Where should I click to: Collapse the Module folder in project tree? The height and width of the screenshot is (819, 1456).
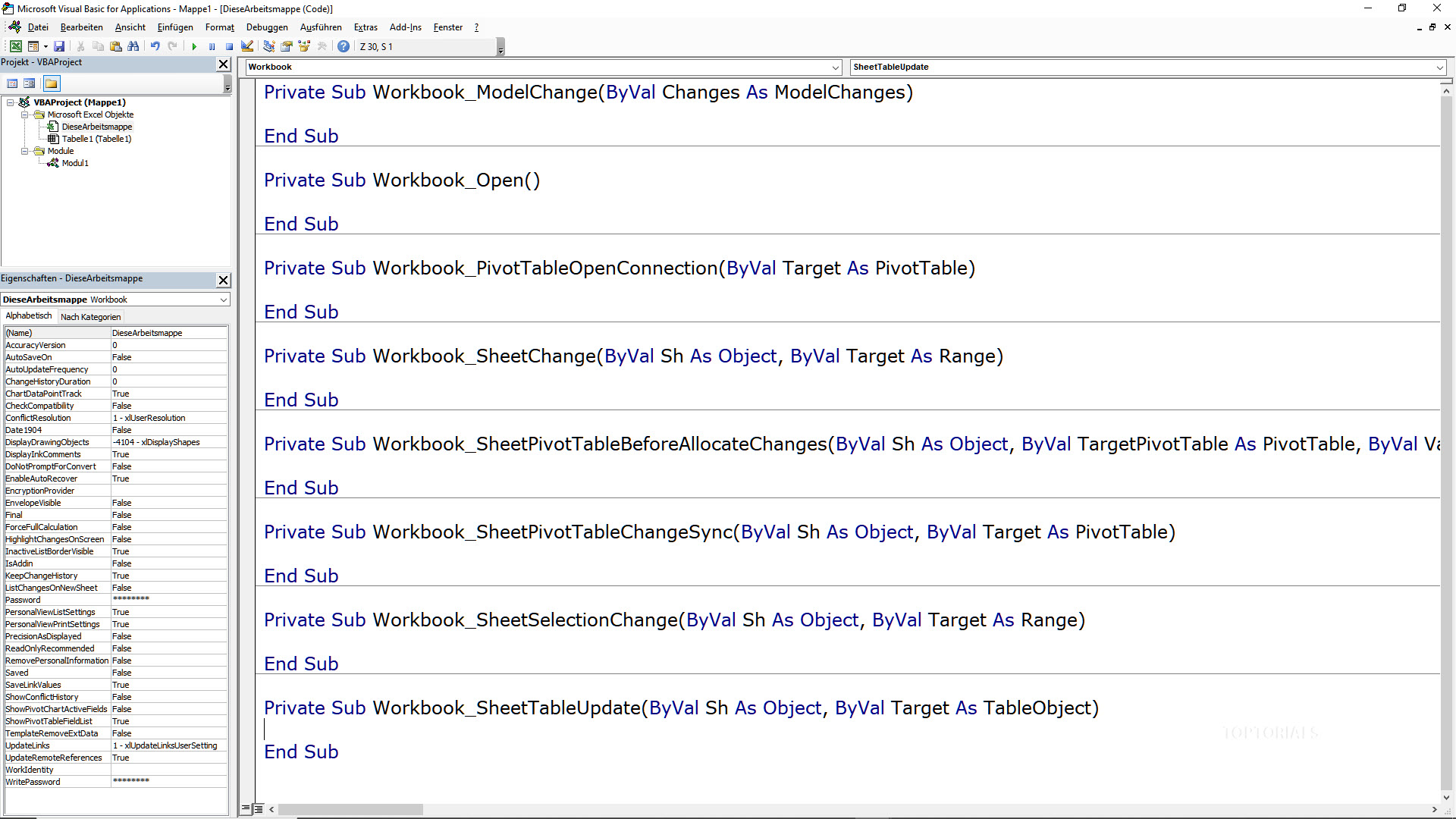(25, 151)
